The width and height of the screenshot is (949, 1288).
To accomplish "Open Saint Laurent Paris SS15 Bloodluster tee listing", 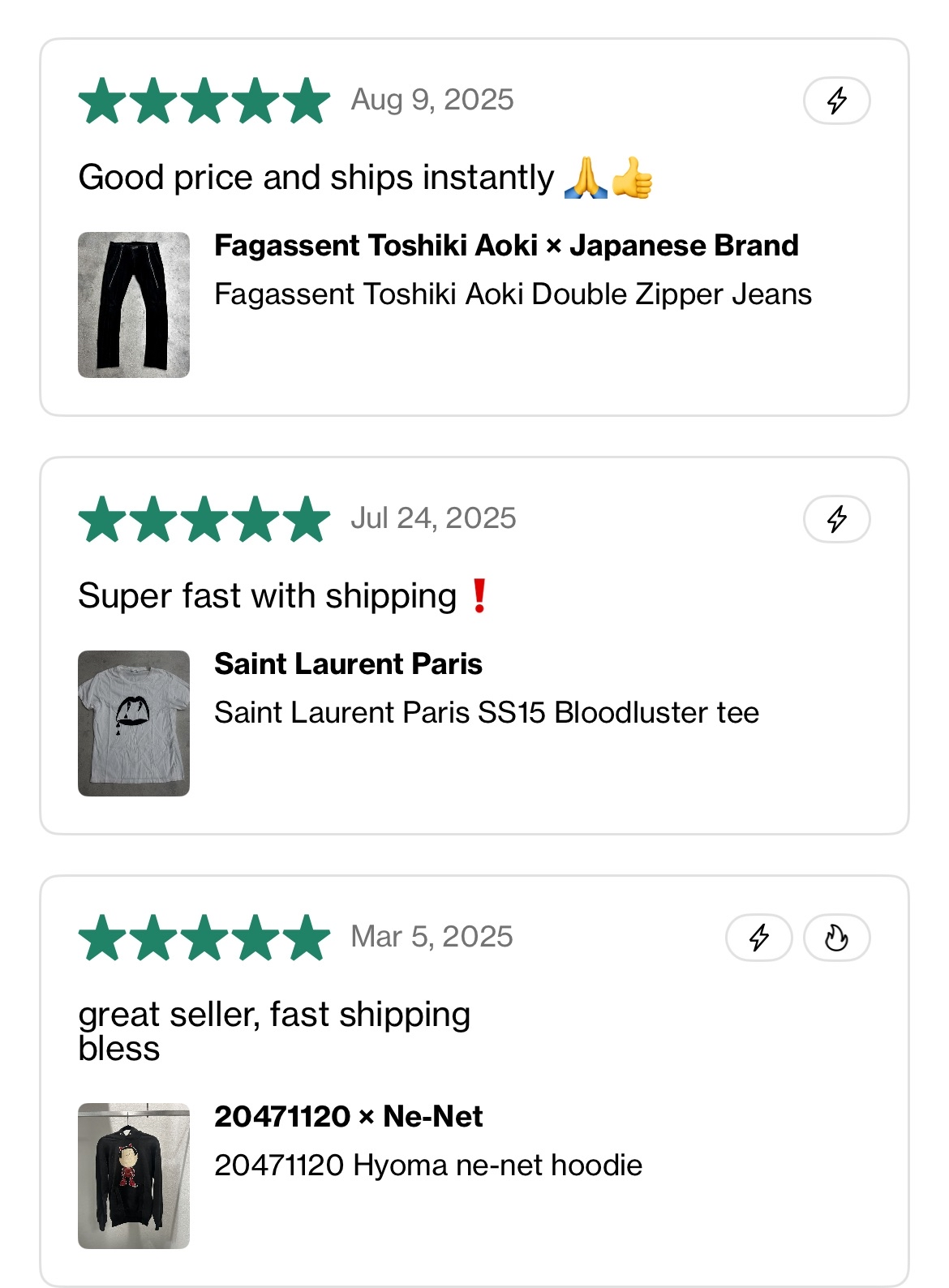I will pyautogui.click(x=487, y=712).
